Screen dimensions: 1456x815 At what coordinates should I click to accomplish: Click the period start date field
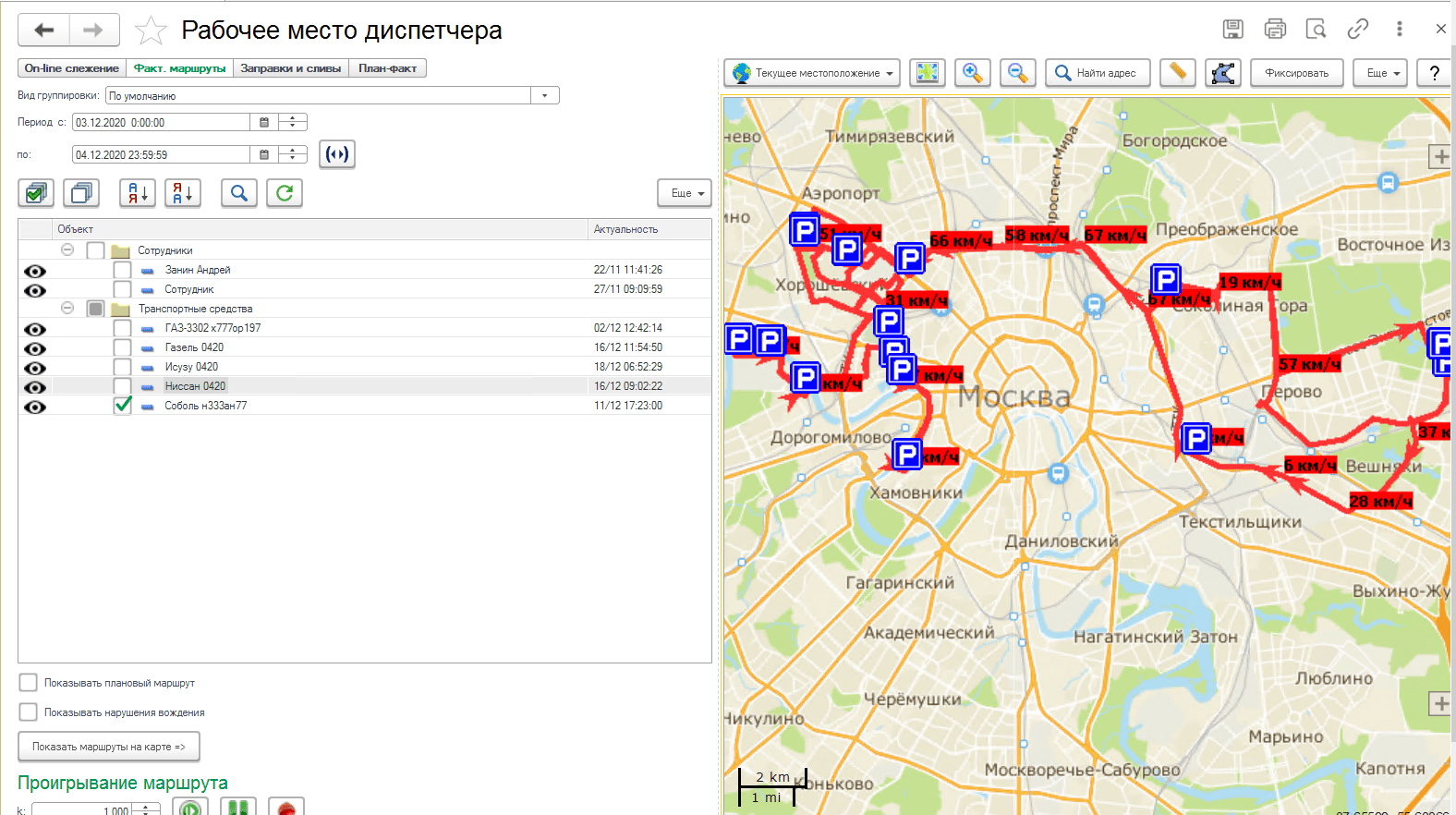click(161, 123)
